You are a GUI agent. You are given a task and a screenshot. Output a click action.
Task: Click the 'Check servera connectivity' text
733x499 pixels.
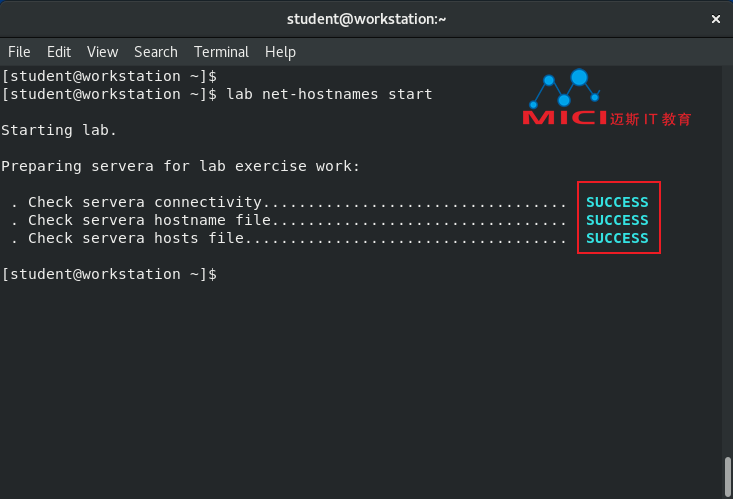click(x=145, y=202)
